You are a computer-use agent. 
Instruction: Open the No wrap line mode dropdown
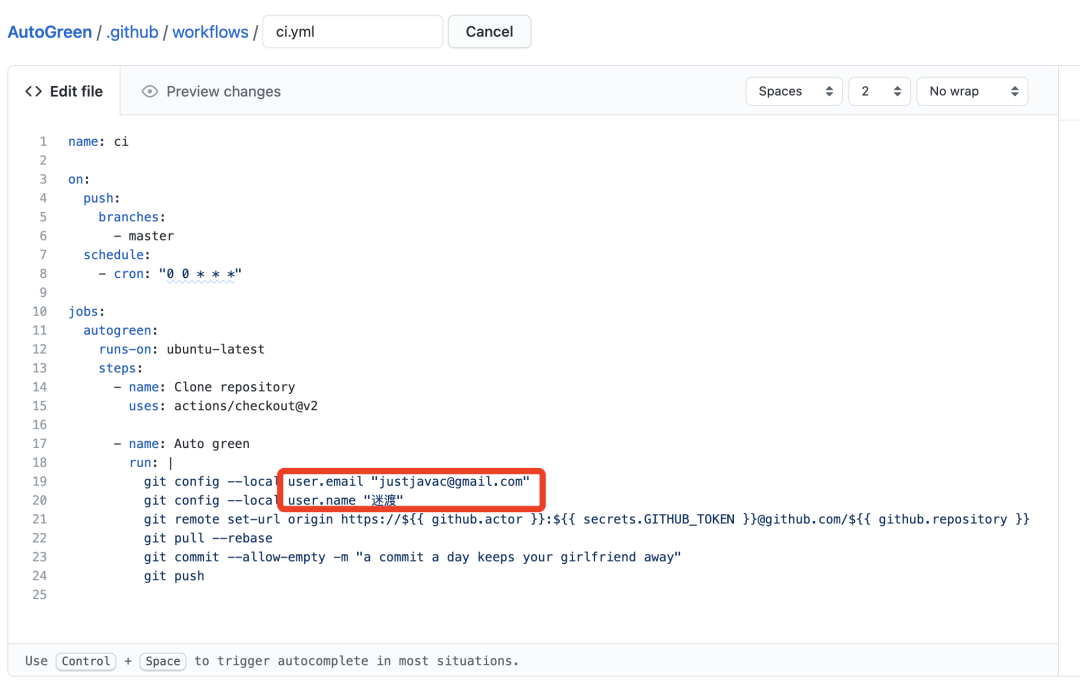point(972,91)
